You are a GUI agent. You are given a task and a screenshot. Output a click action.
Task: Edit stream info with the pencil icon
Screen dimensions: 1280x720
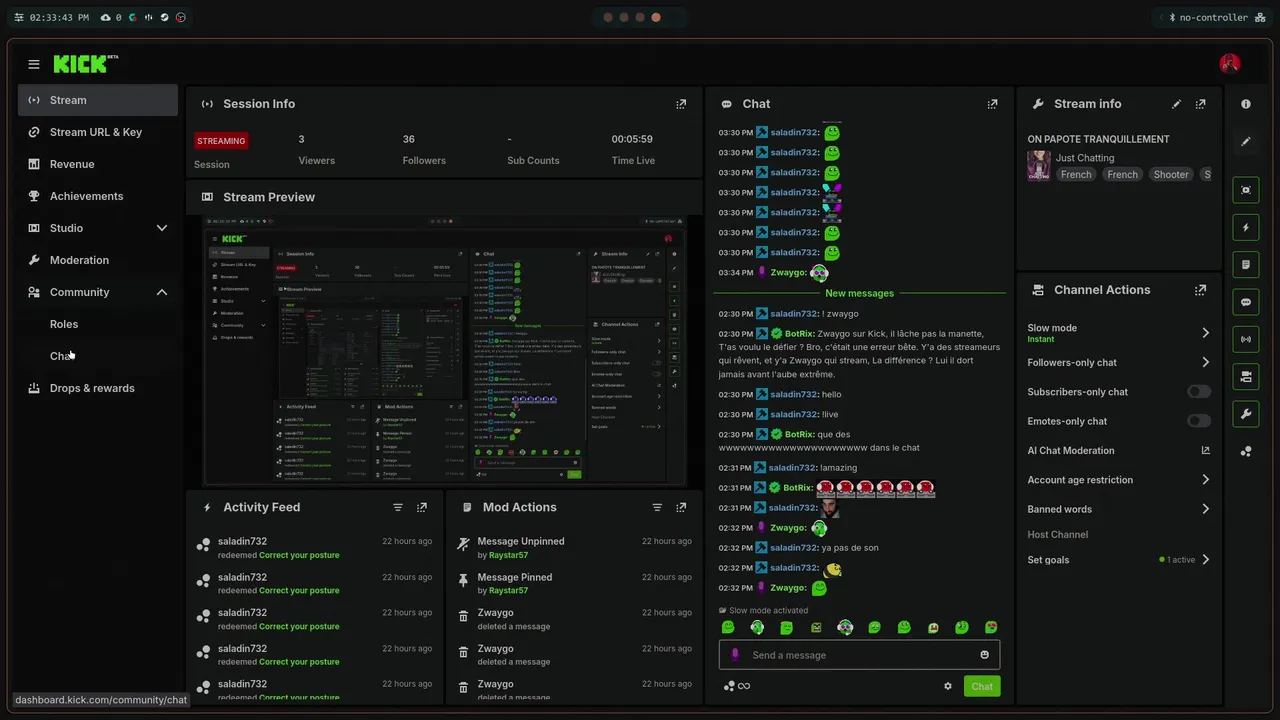(x=1176, y=104)
